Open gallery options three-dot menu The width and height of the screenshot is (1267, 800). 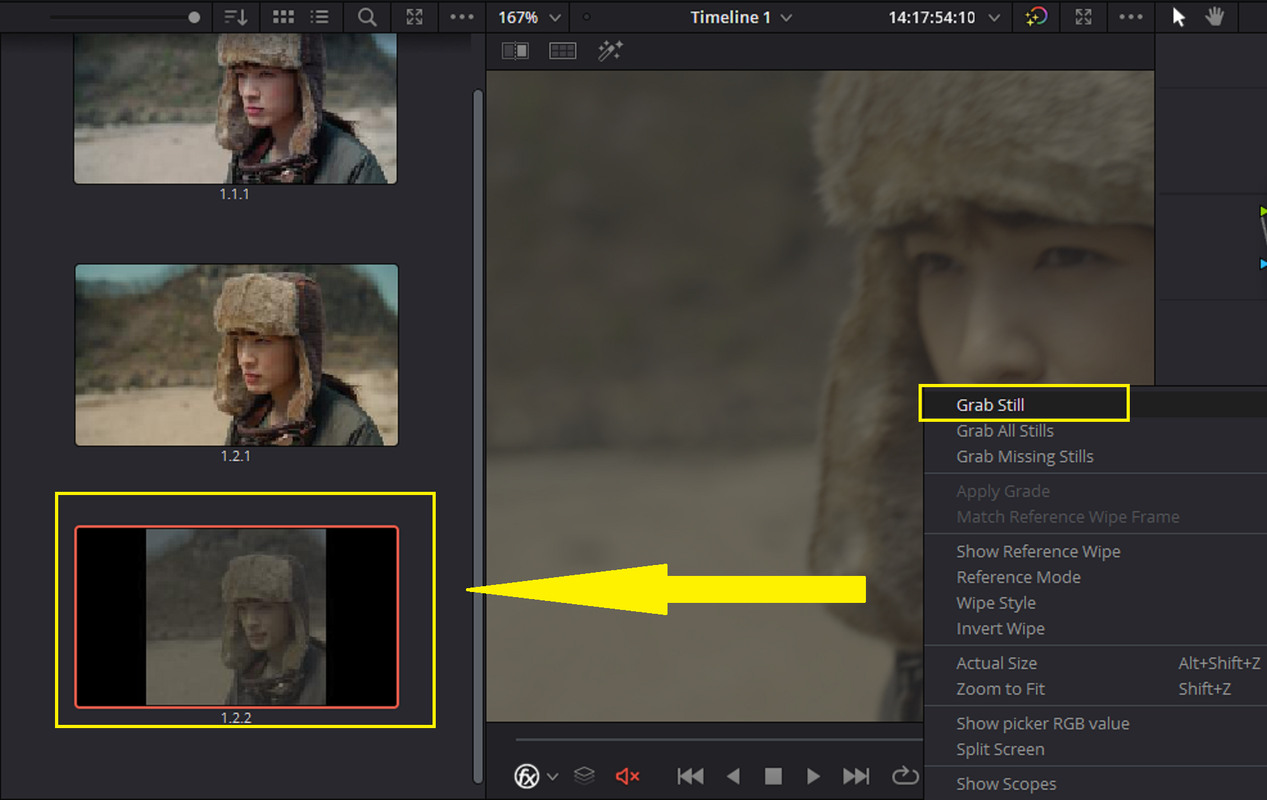(462, 17)
